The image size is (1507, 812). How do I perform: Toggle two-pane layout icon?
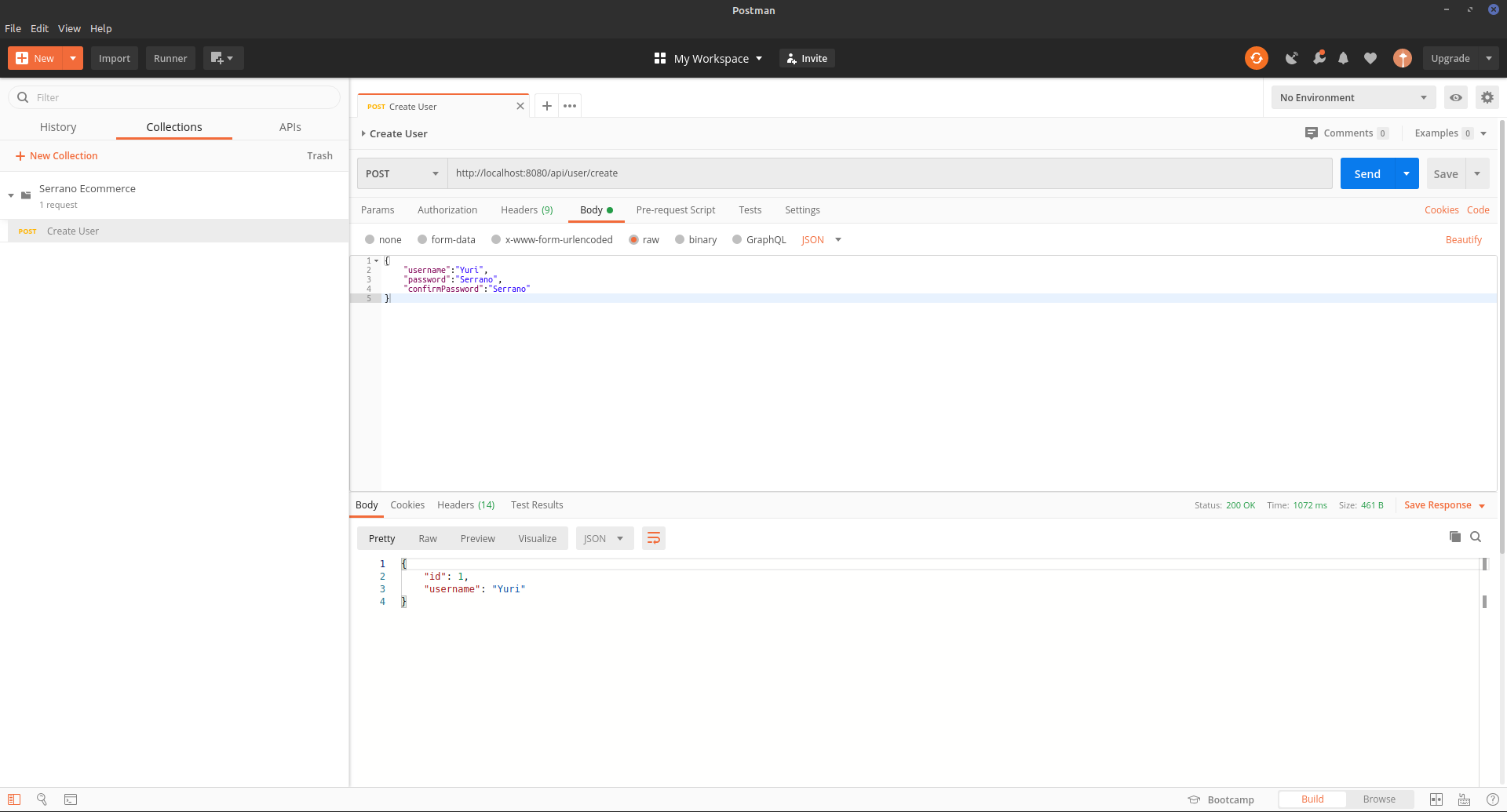point(1436,799)
